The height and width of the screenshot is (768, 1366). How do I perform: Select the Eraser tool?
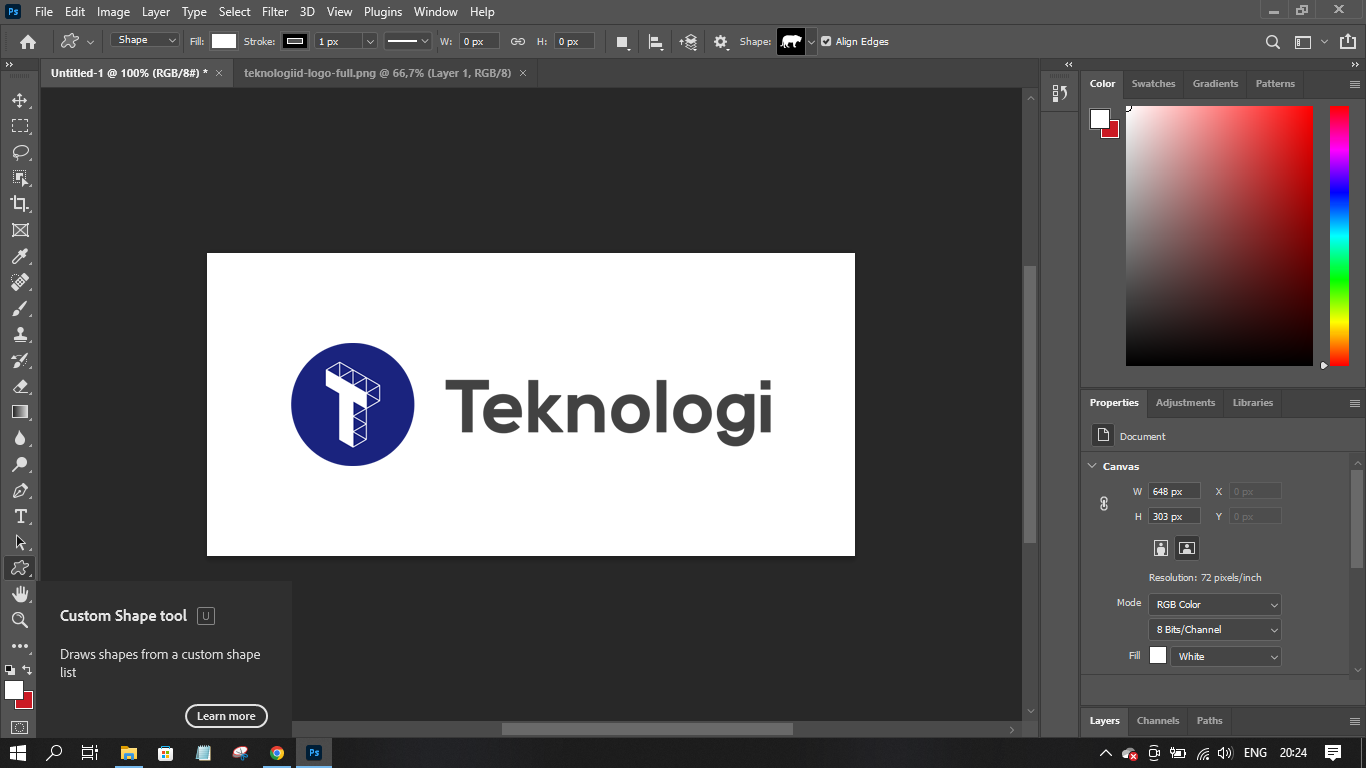[20, 386]
